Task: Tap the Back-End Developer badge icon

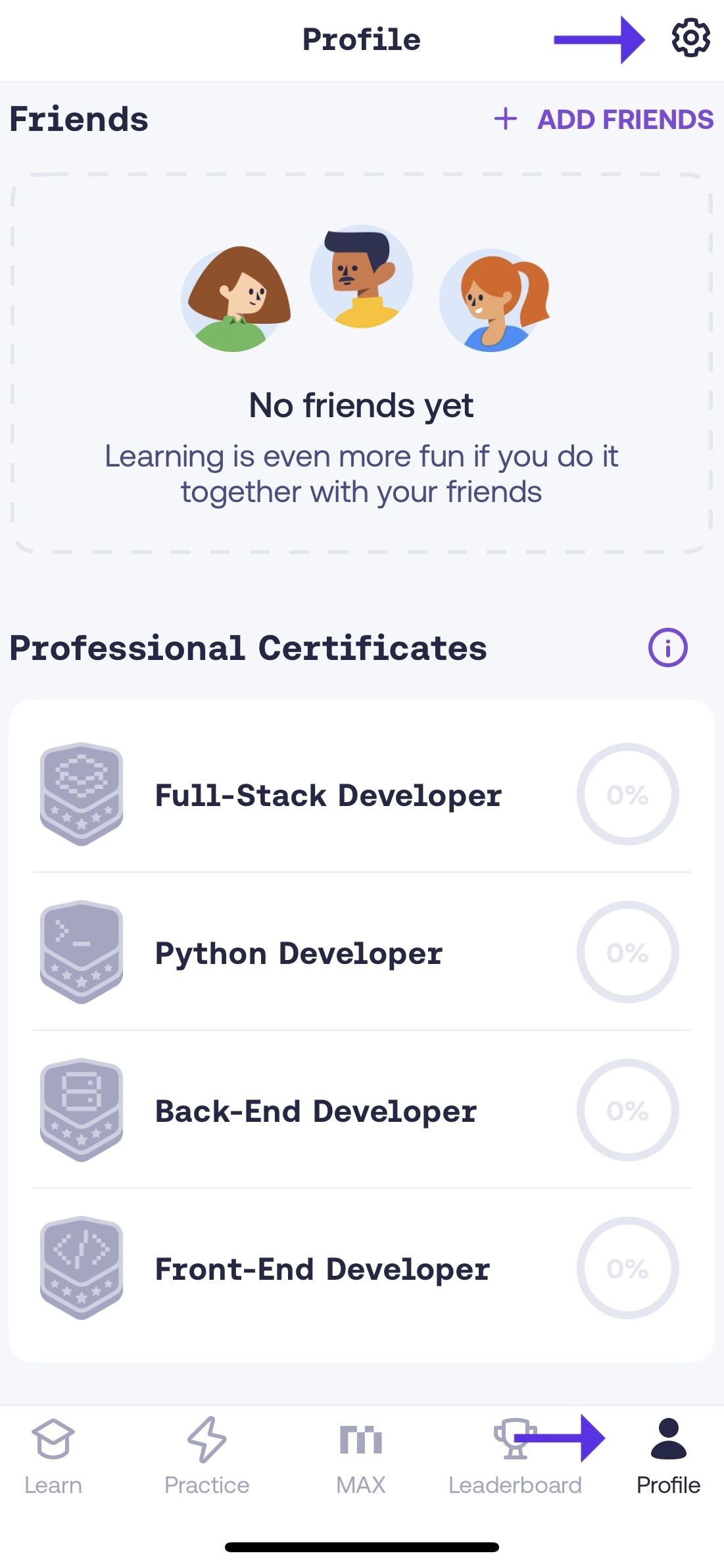Action: tap(82, 1110)
